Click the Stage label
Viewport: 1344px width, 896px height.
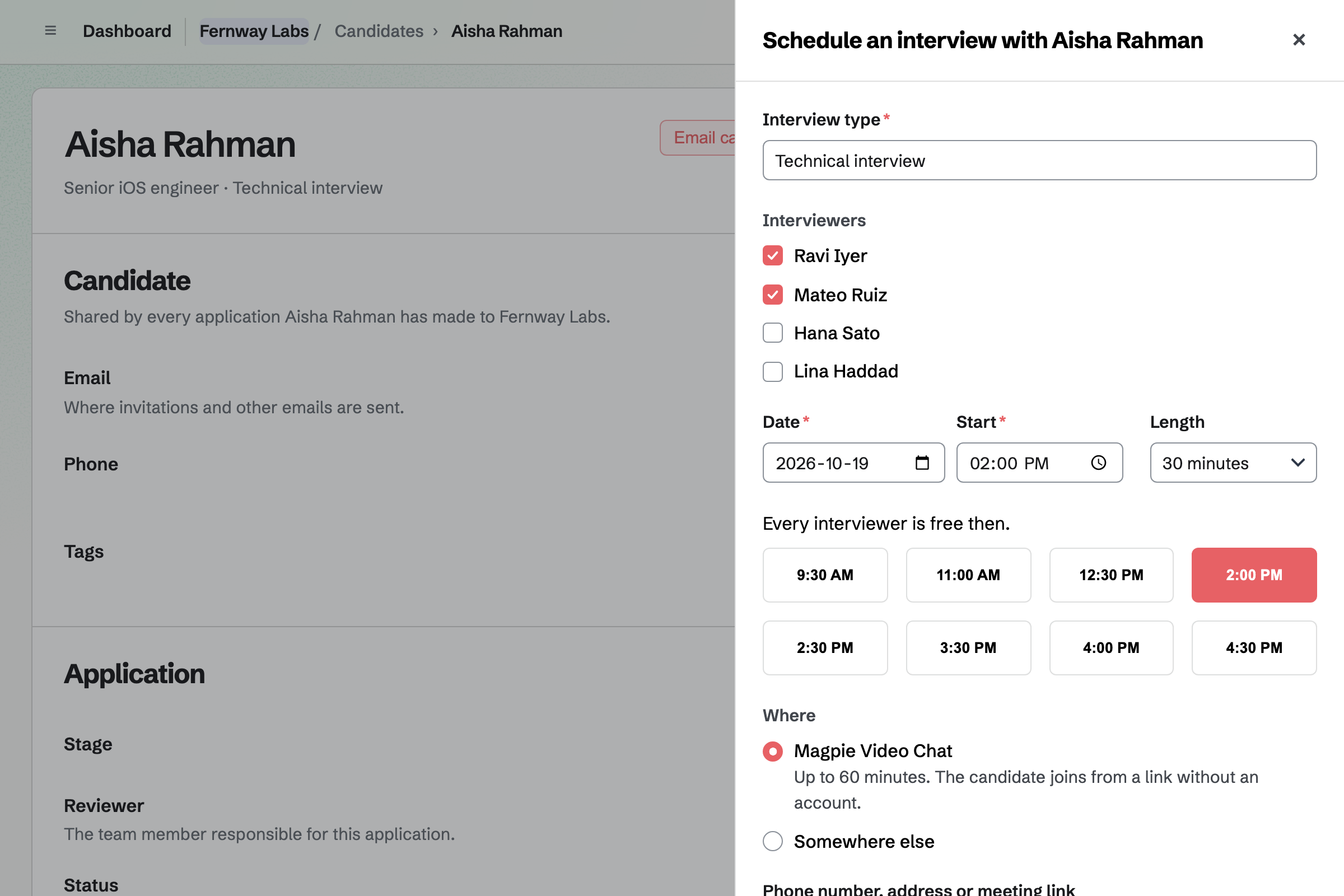(88, 744)
